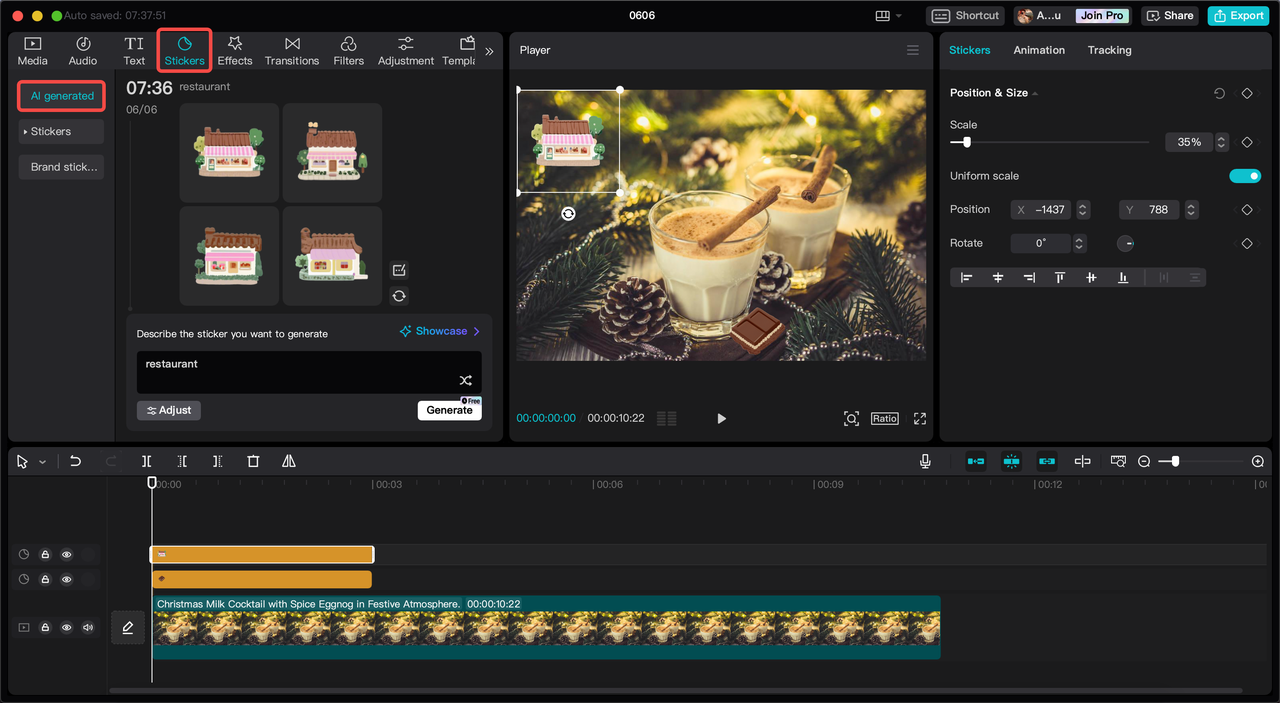Expand the Stickers category in sidebar
Screen dimensions: 1280x703
[x=61, y=131]
